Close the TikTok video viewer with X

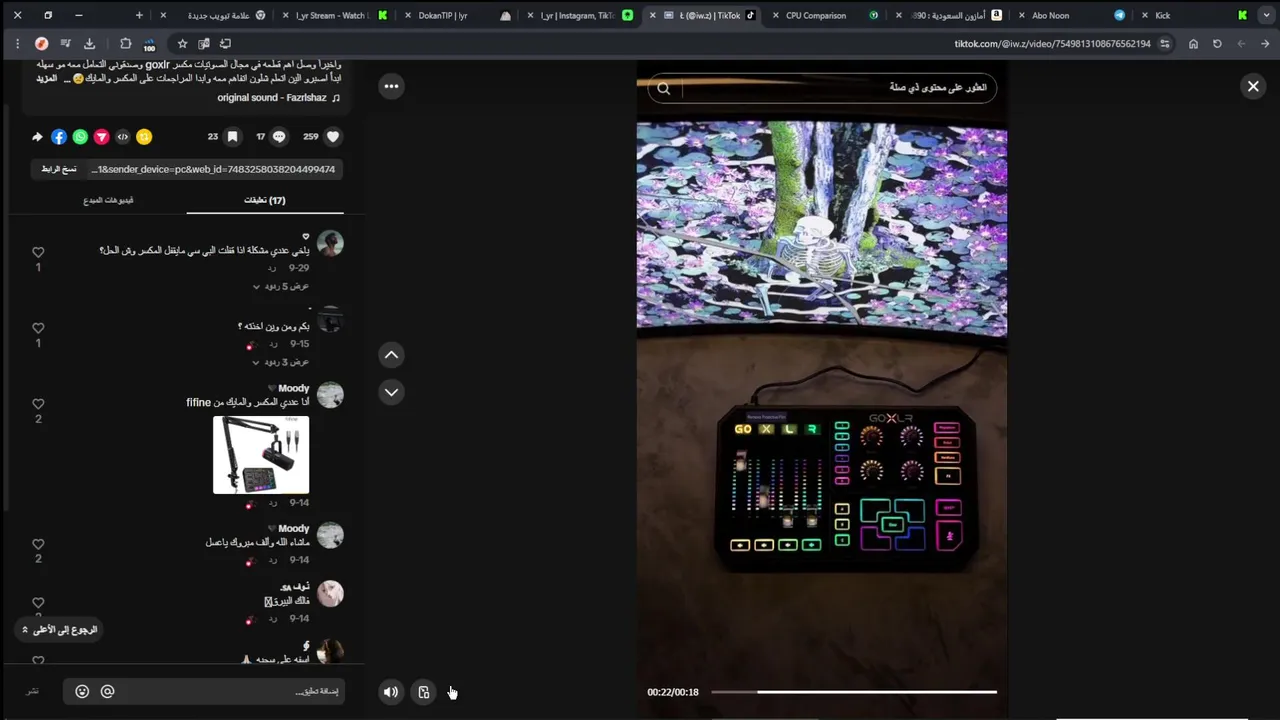click(x=1253, y=87)
